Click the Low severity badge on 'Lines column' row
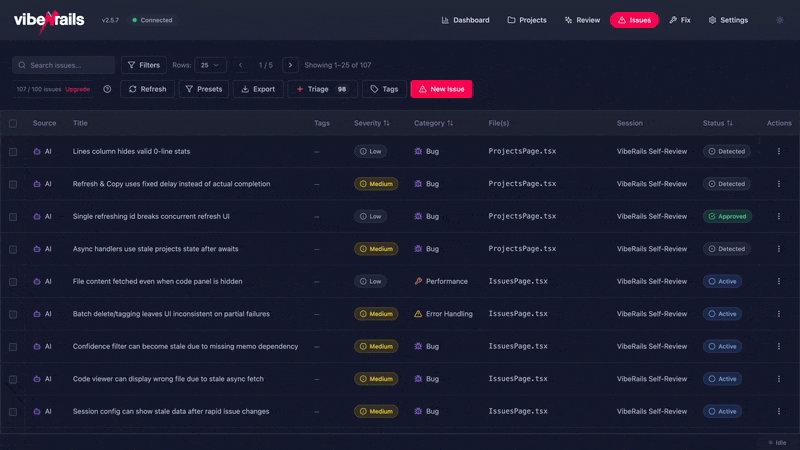The width and height of the screenshot is (800, 450). (x=370, y=152)
